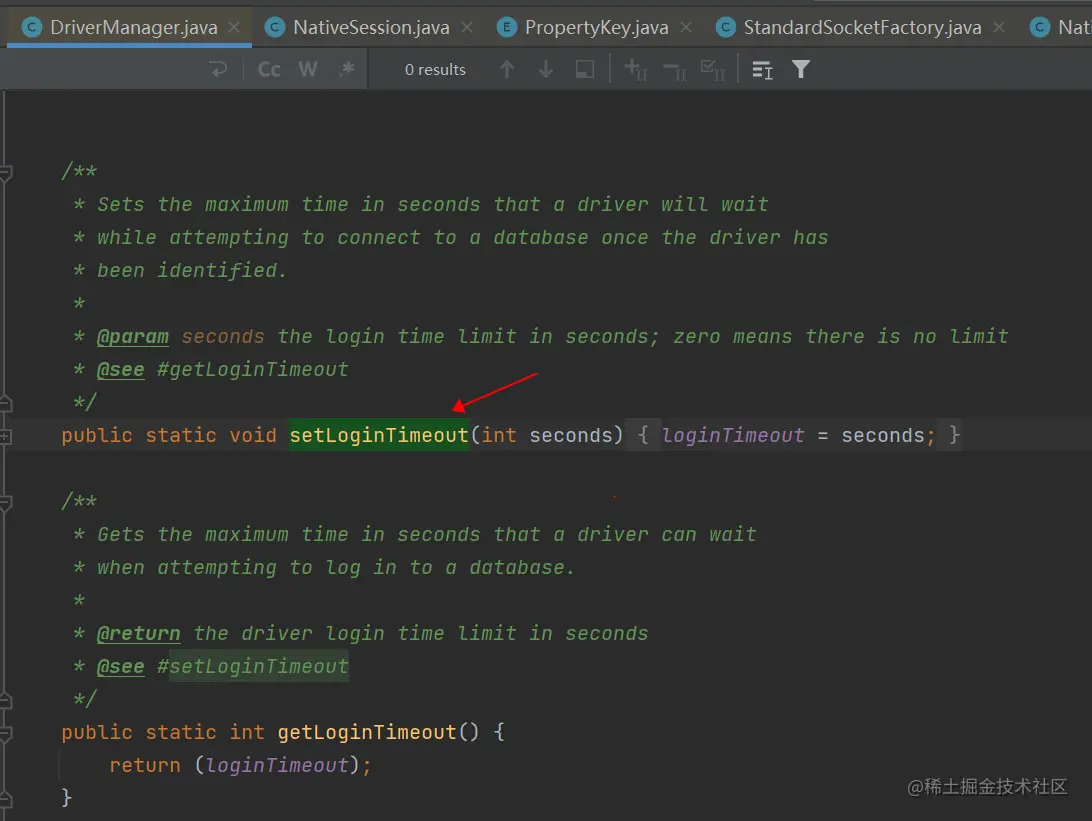Click the Javadoc param name 'seconds'
The height and width of the screenshot is (821, 1092).
223,337
